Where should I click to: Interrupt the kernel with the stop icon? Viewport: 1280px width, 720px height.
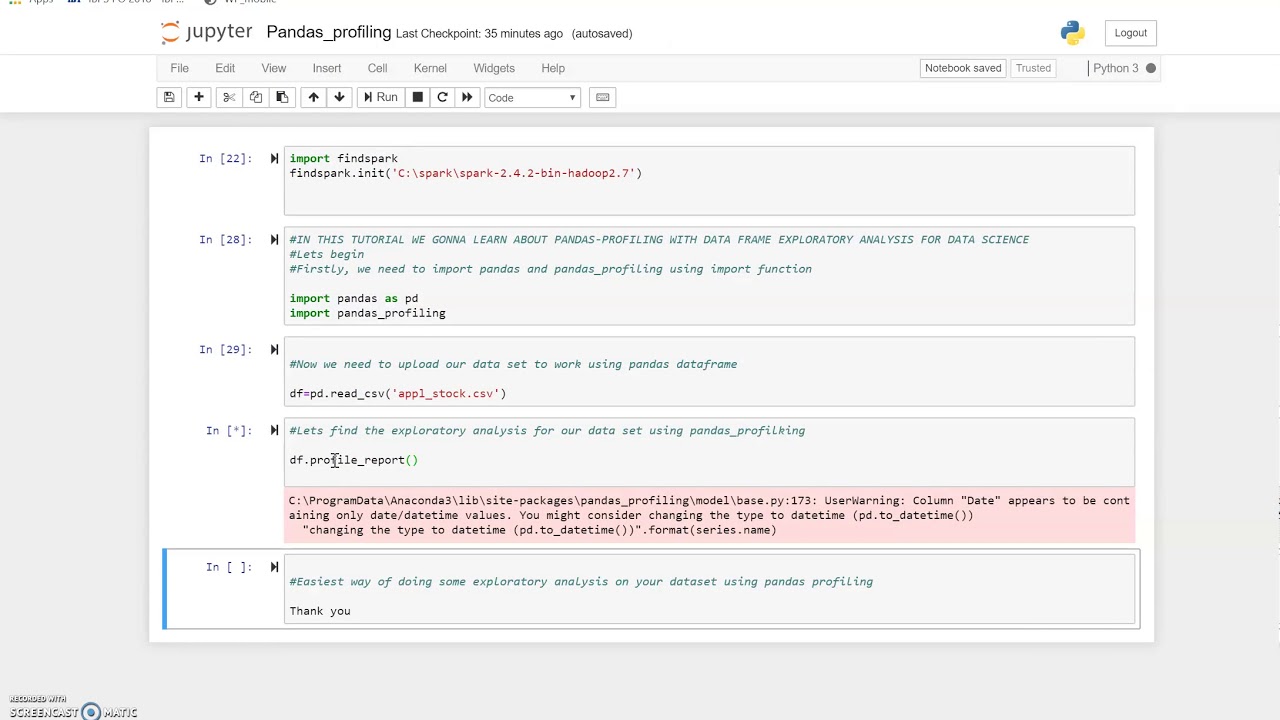(x=418, y=97)
